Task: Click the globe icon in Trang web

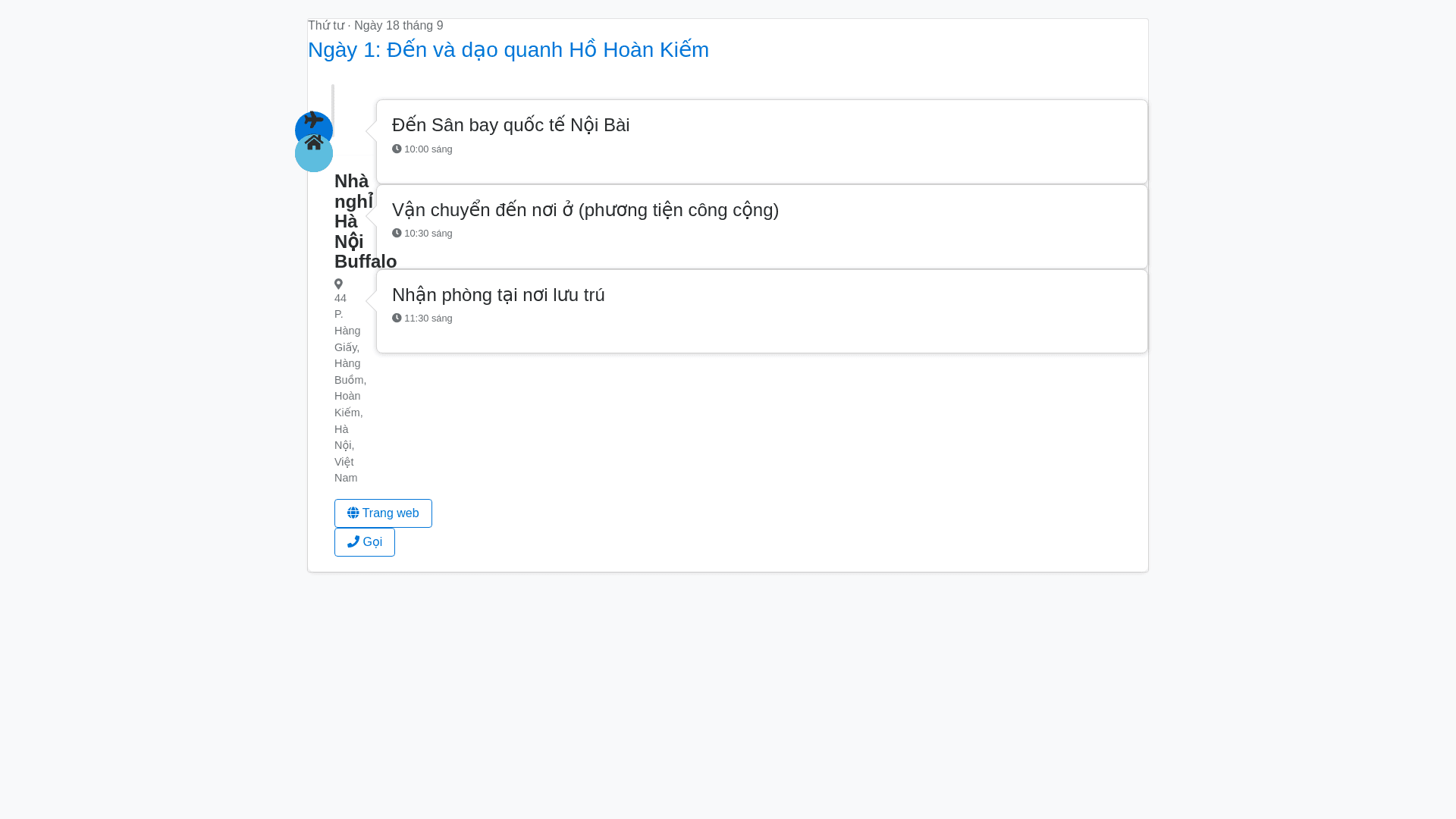Action: pos(353,513)
